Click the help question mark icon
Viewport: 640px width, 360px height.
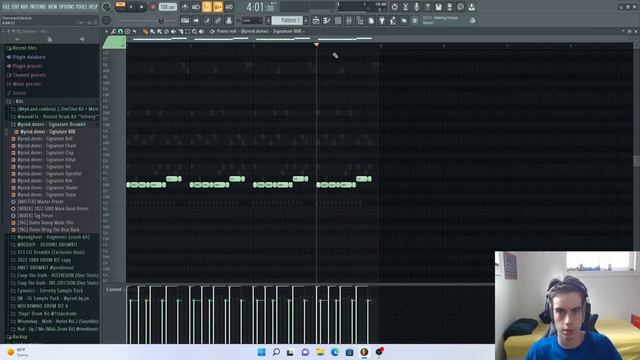tap(427, 7)
